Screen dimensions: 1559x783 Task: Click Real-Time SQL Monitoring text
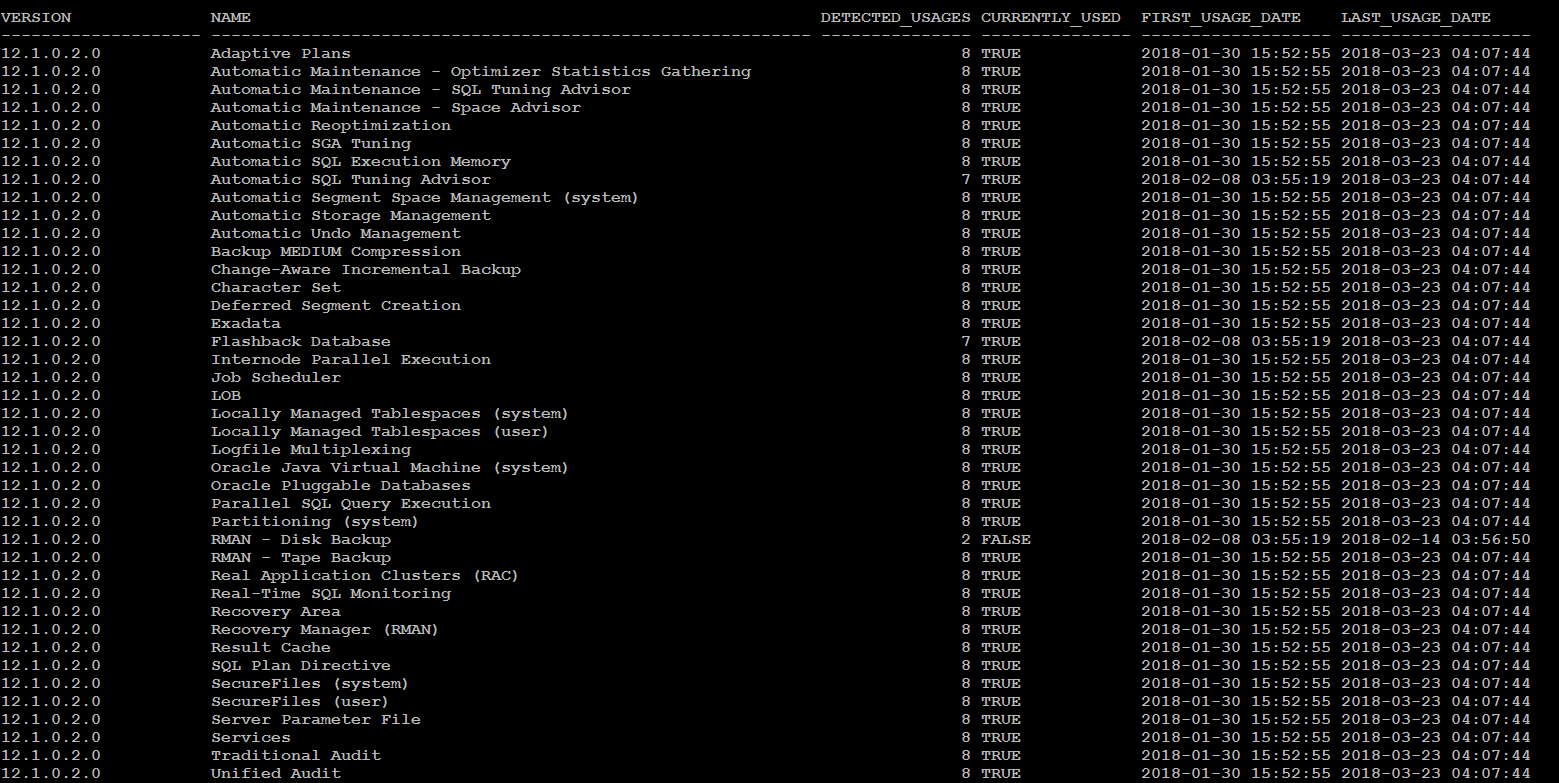331,593
